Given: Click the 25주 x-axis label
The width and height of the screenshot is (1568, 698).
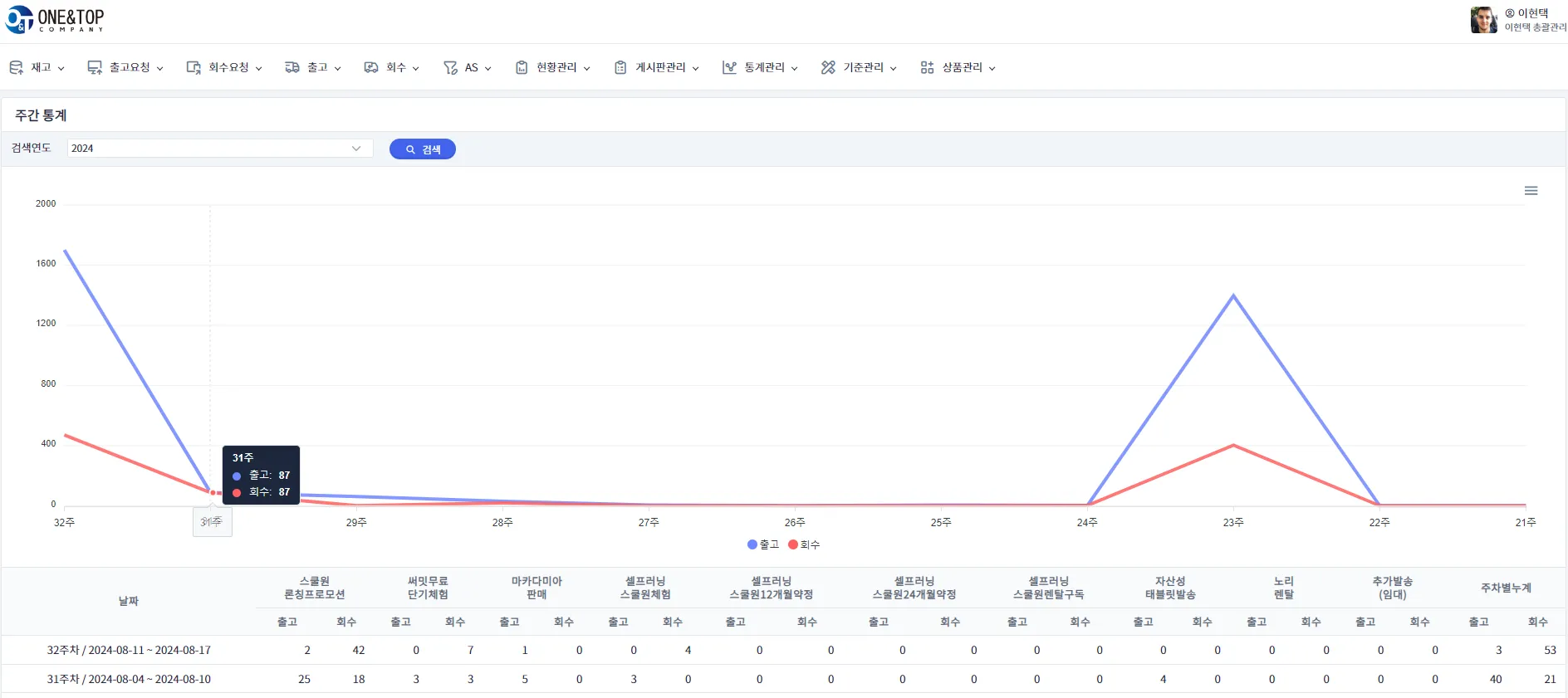Looking at the screenshot, I should click(941, 522).
